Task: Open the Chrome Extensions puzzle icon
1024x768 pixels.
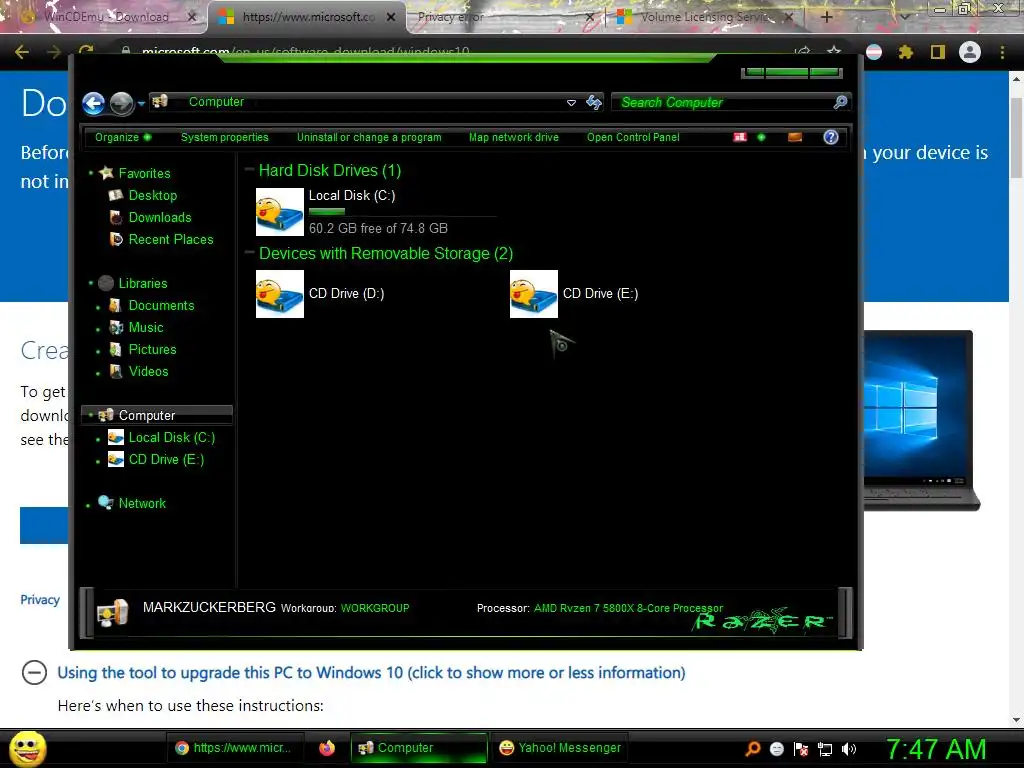Action: 905,52
